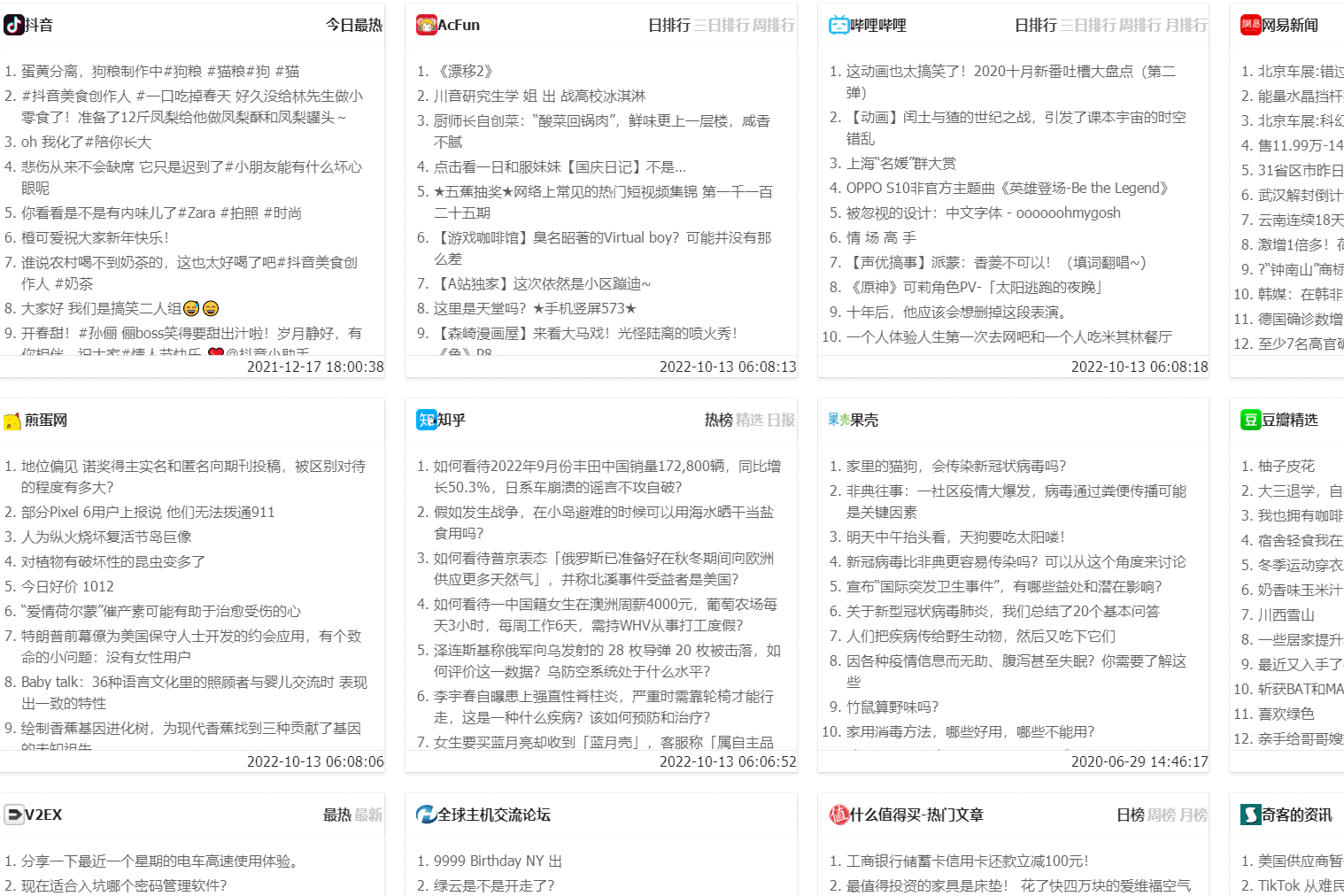The width and height of the screenshot is (1344, 896).
Task: Open AcFun entry 《漂移2》
Action: pyautogui.click(x=463, y=71)
